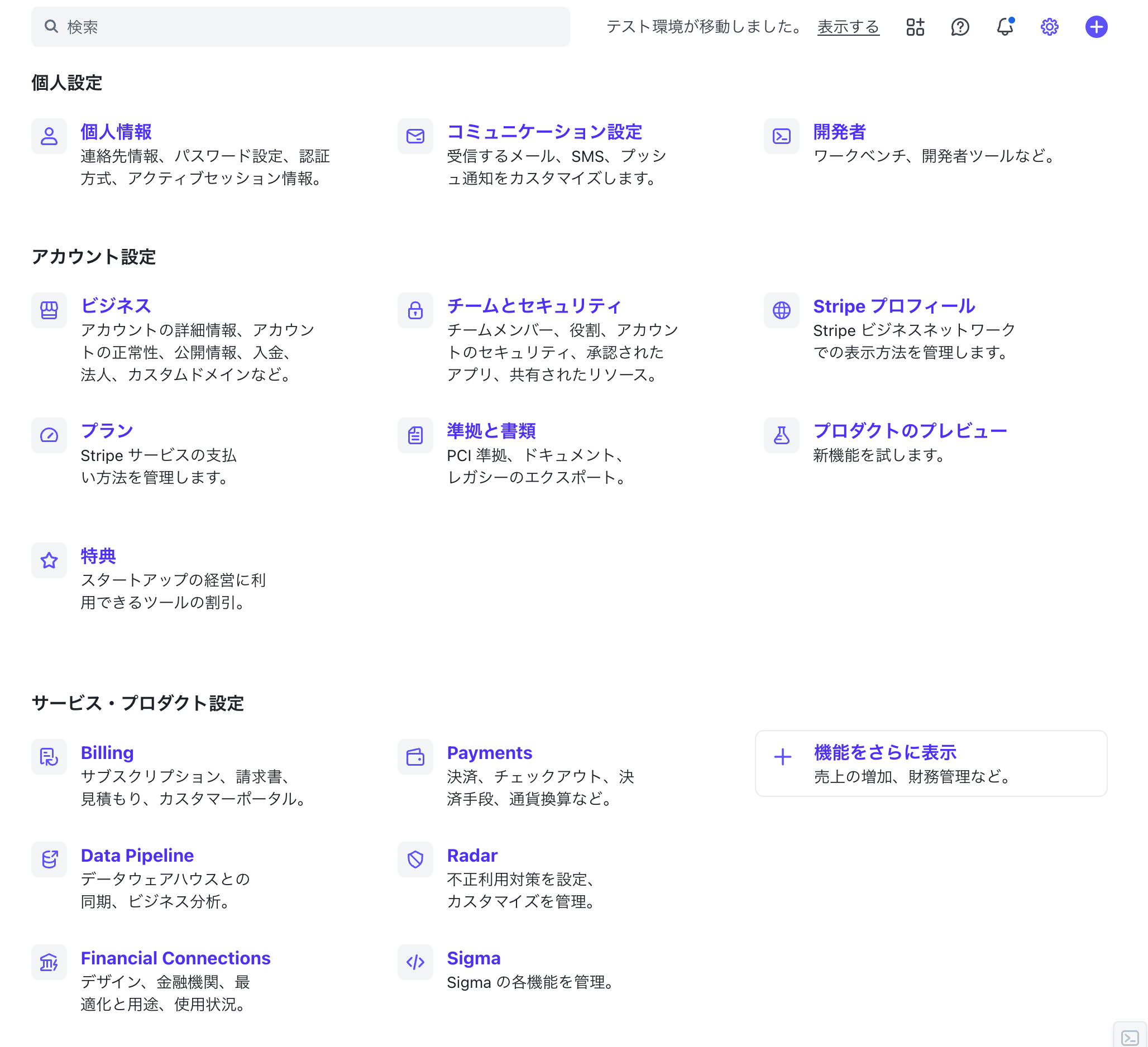Screen dimensions: 1148x1047
Task: Click the プロダクトのプレビュー flask icon
Action: tap(781, 435)
